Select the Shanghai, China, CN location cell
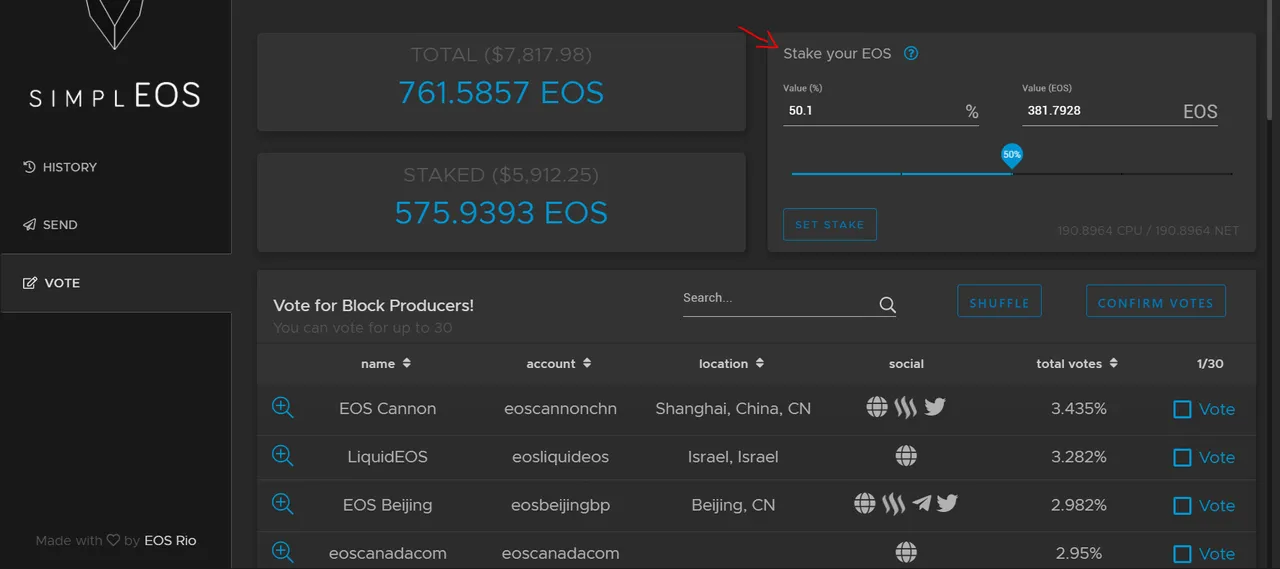1280x569 pixels. coord(733,408)
